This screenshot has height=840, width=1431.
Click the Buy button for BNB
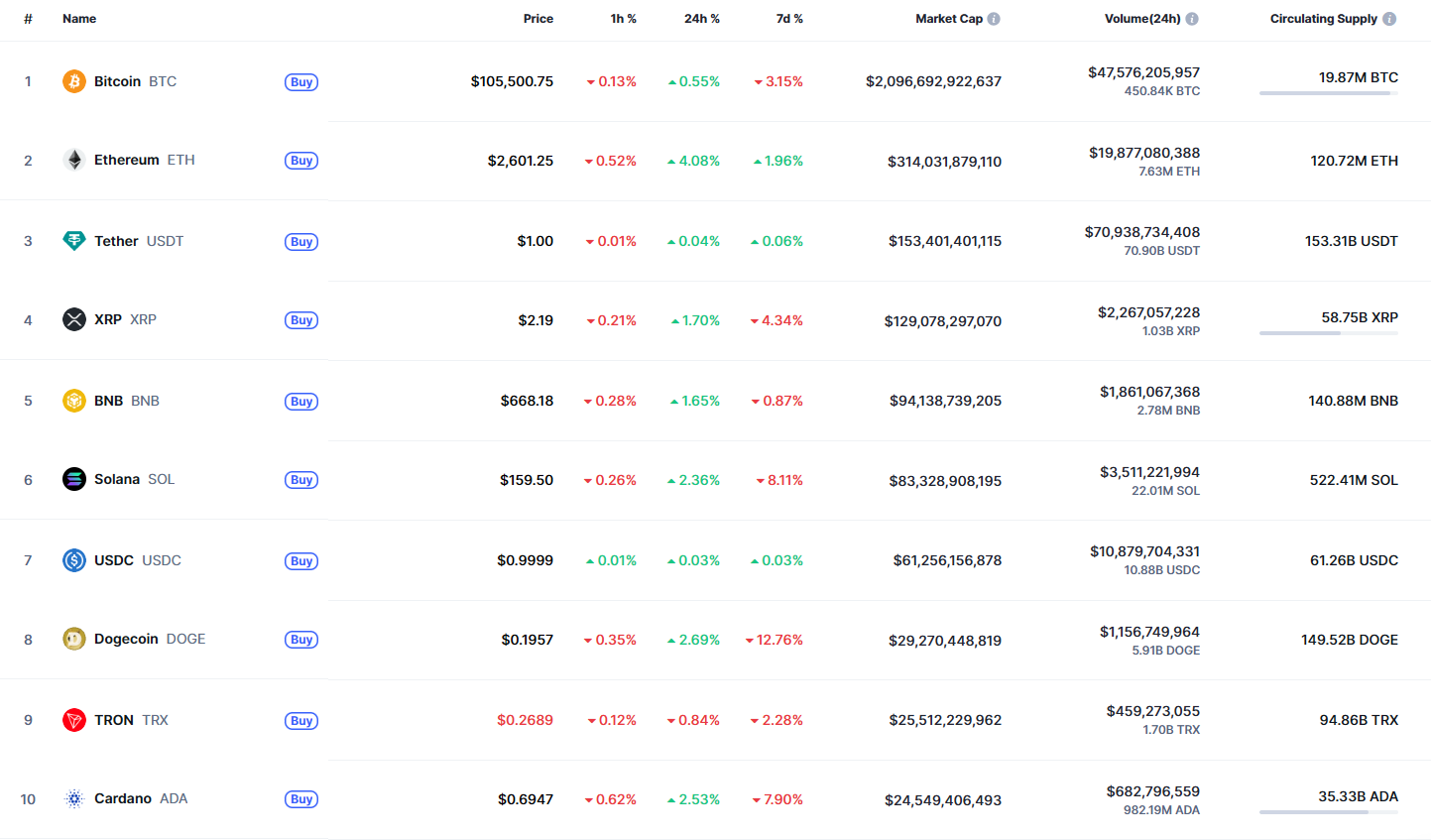[301, 402]
